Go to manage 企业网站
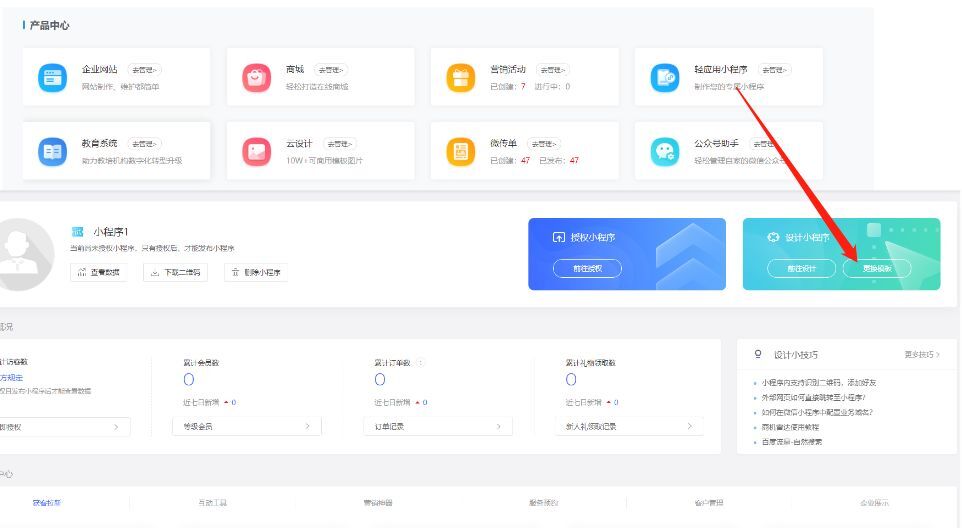The height and width of the screenshot is (528, 962). (x=144, y=70)
